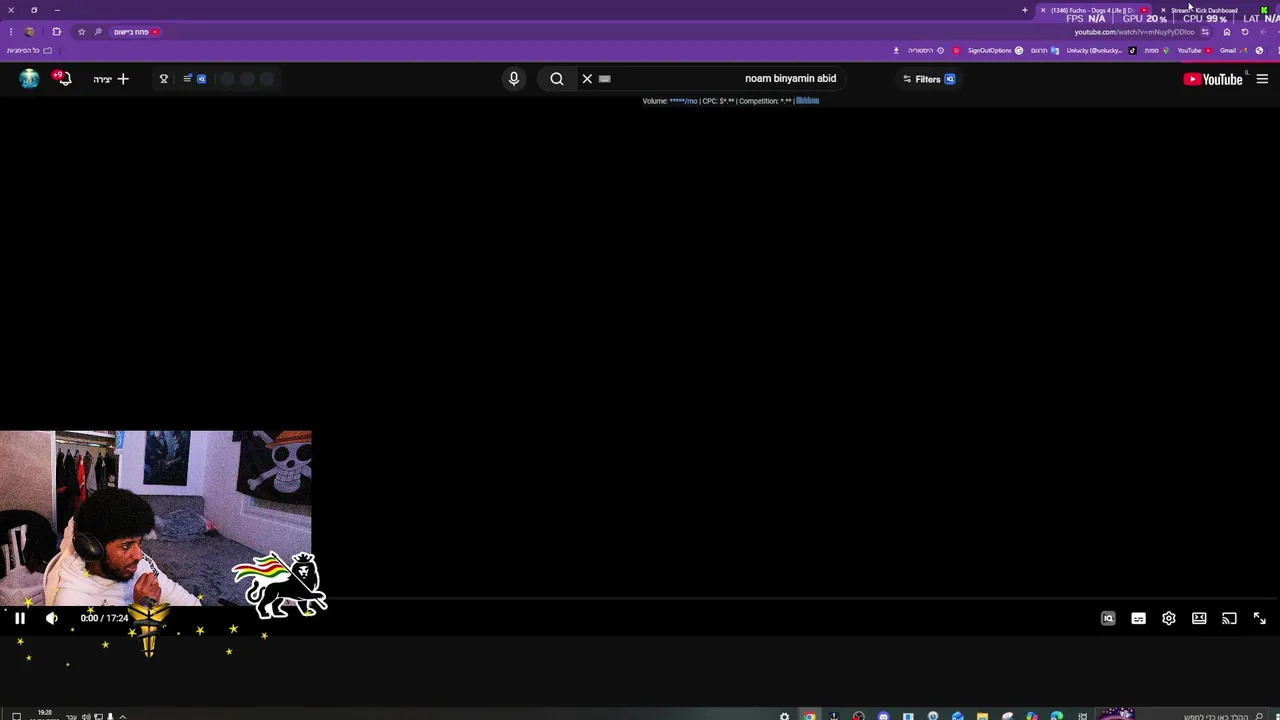Open Maps (מפות) bookmark
Image resolution: width=1280 pixels, height=720 pixels.
(x=1157, y=50)
